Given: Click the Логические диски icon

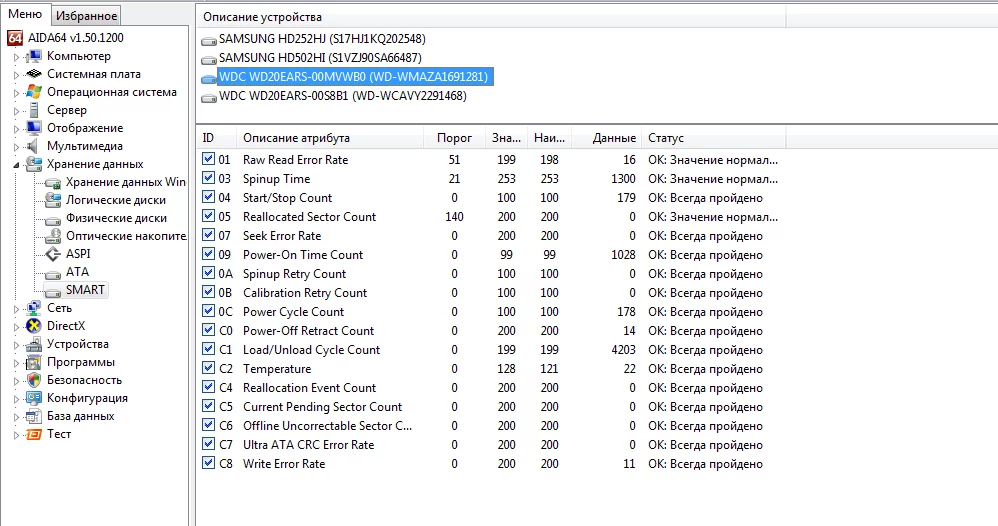Looking at the screenshot, I should 53,200.
